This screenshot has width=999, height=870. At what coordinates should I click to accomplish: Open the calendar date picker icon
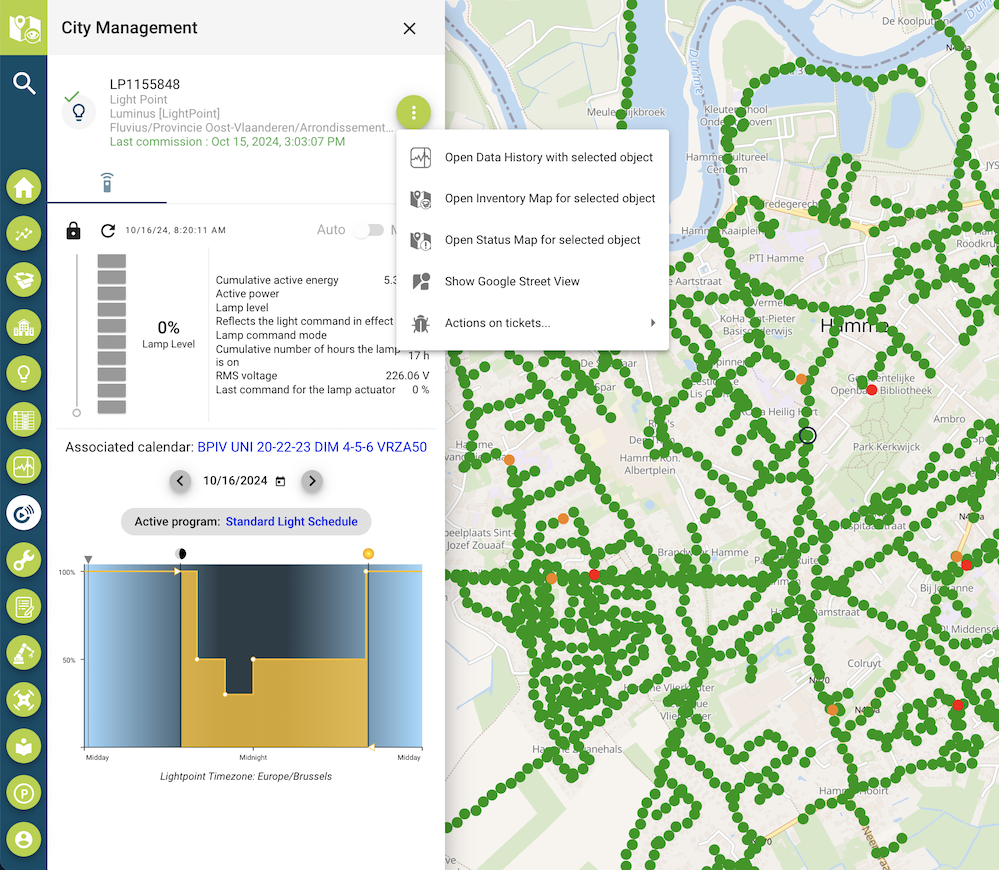click(x=280, y=481)
